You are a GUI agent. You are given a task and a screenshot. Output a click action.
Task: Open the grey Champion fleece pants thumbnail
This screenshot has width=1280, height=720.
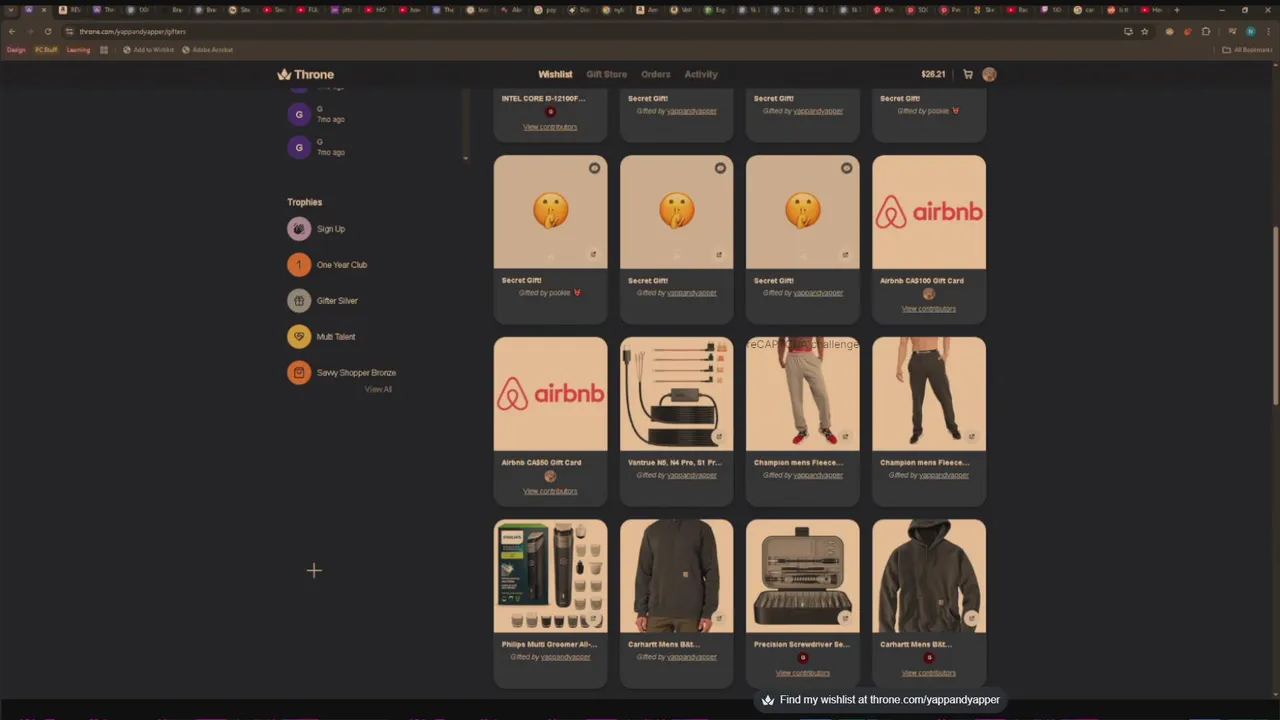[x=802, y=394]
